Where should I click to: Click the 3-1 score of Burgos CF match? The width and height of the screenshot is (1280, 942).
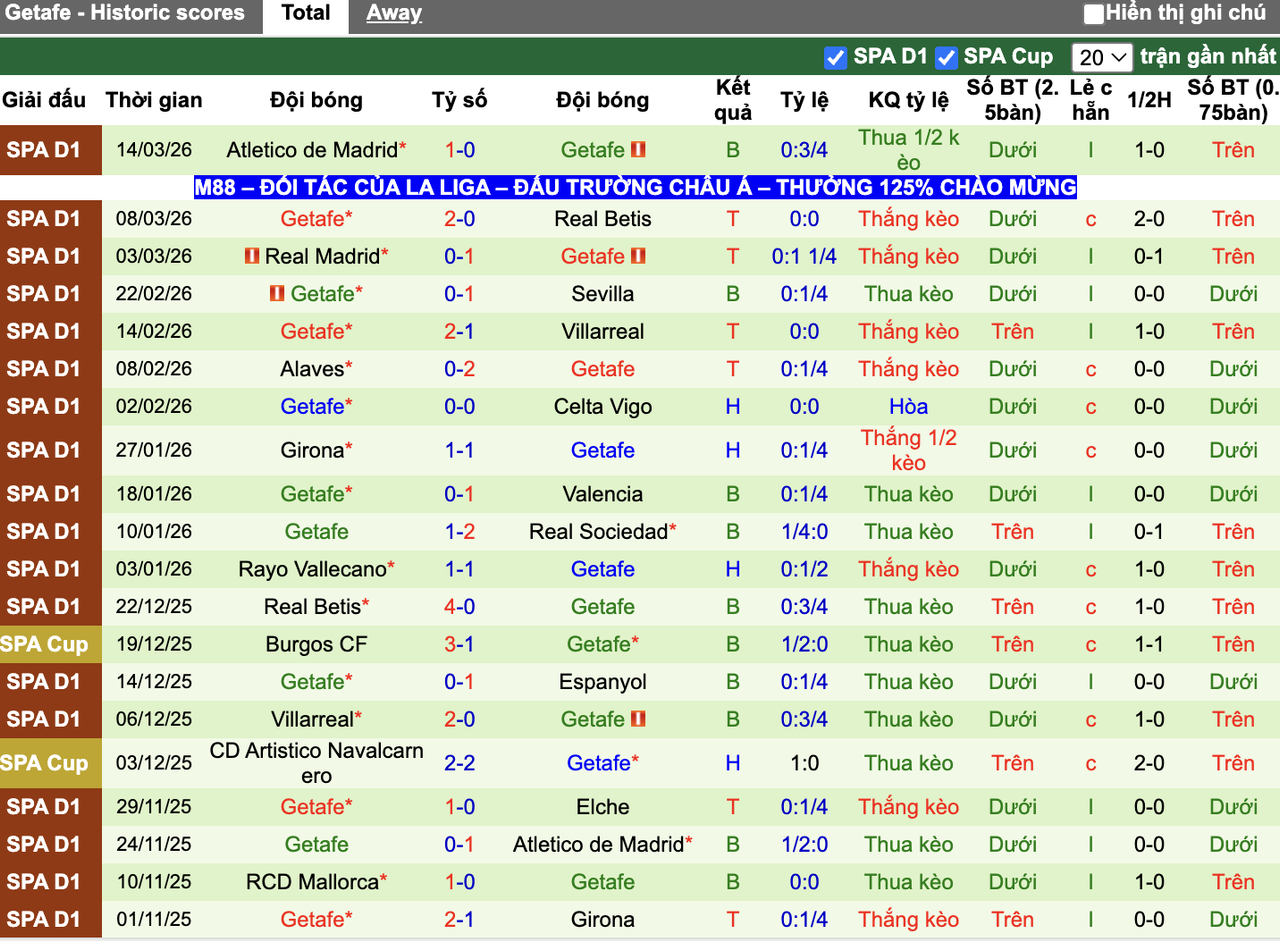[460, 644]
